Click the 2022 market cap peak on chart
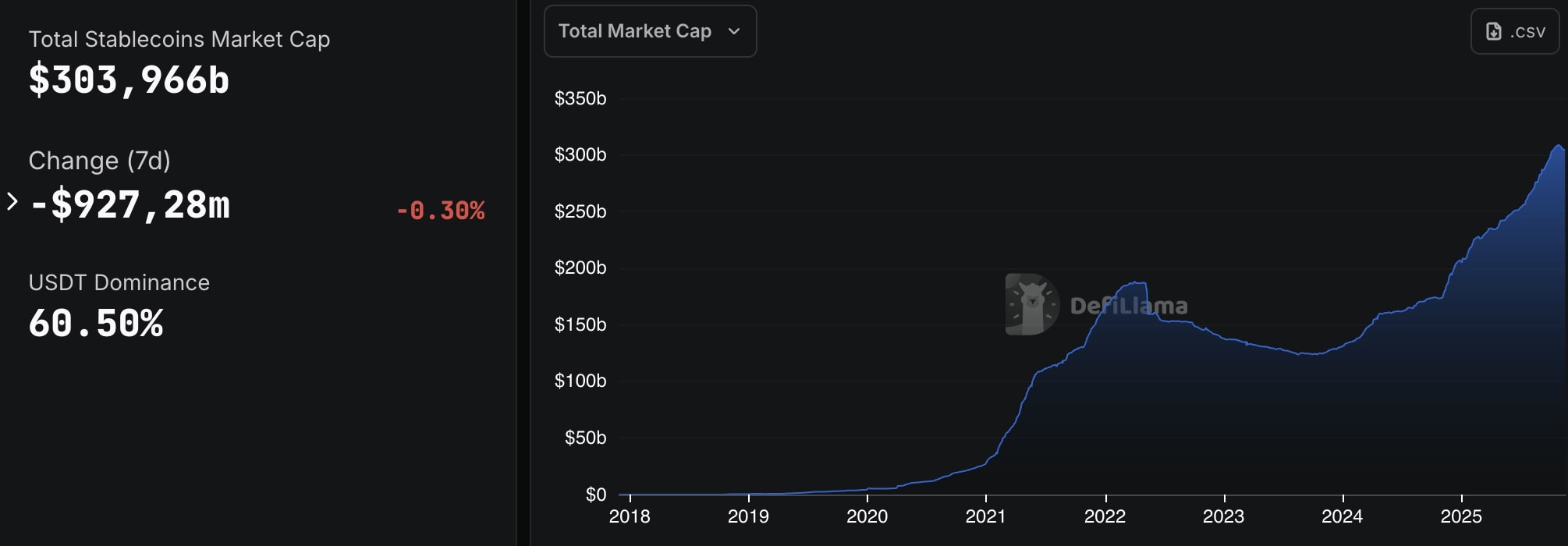 [x=1135, y=282]
